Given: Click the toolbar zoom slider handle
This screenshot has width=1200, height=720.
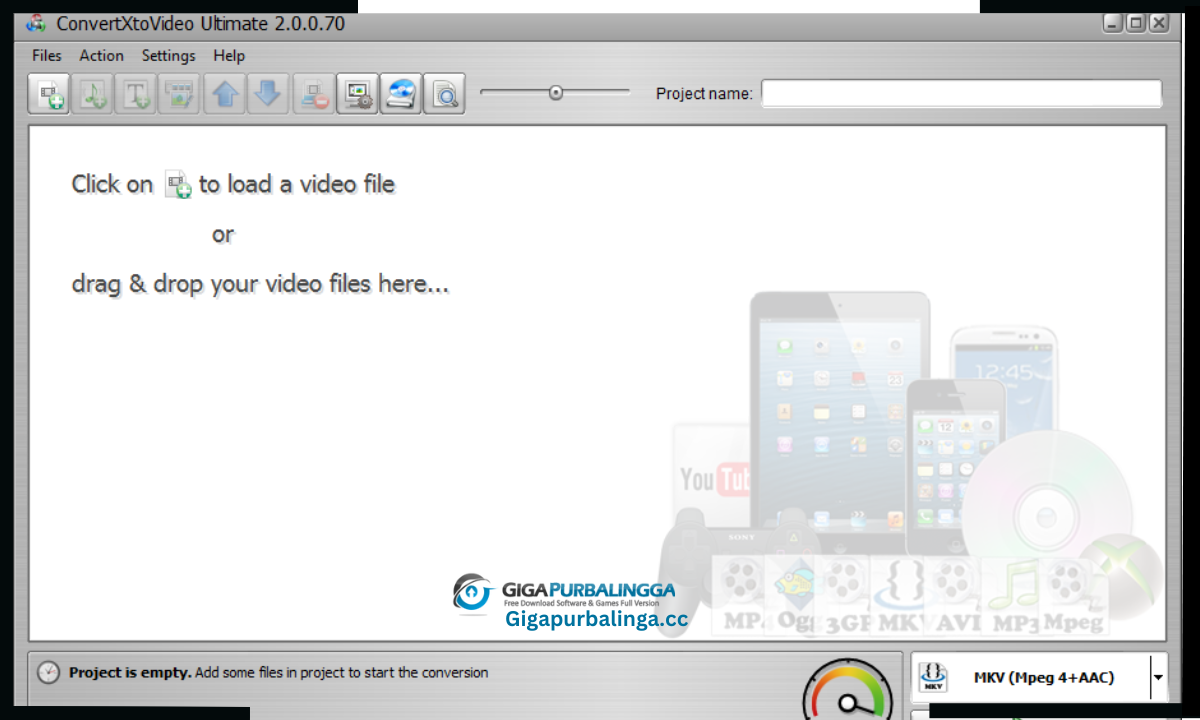Looking at the screenshot, I should (x=556, y=93).
